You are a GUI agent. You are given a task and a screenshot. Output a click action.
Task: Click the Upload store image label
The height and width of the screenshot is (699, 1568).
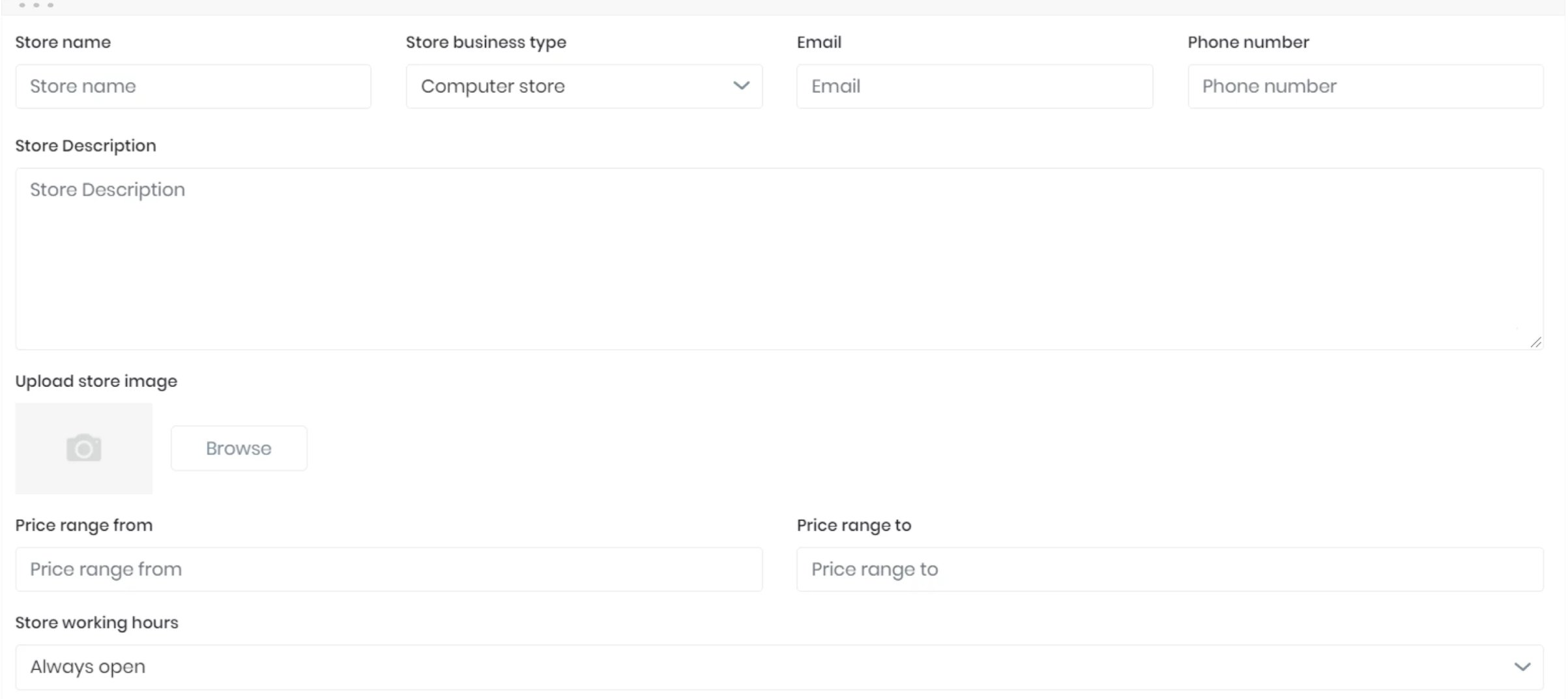96,381
